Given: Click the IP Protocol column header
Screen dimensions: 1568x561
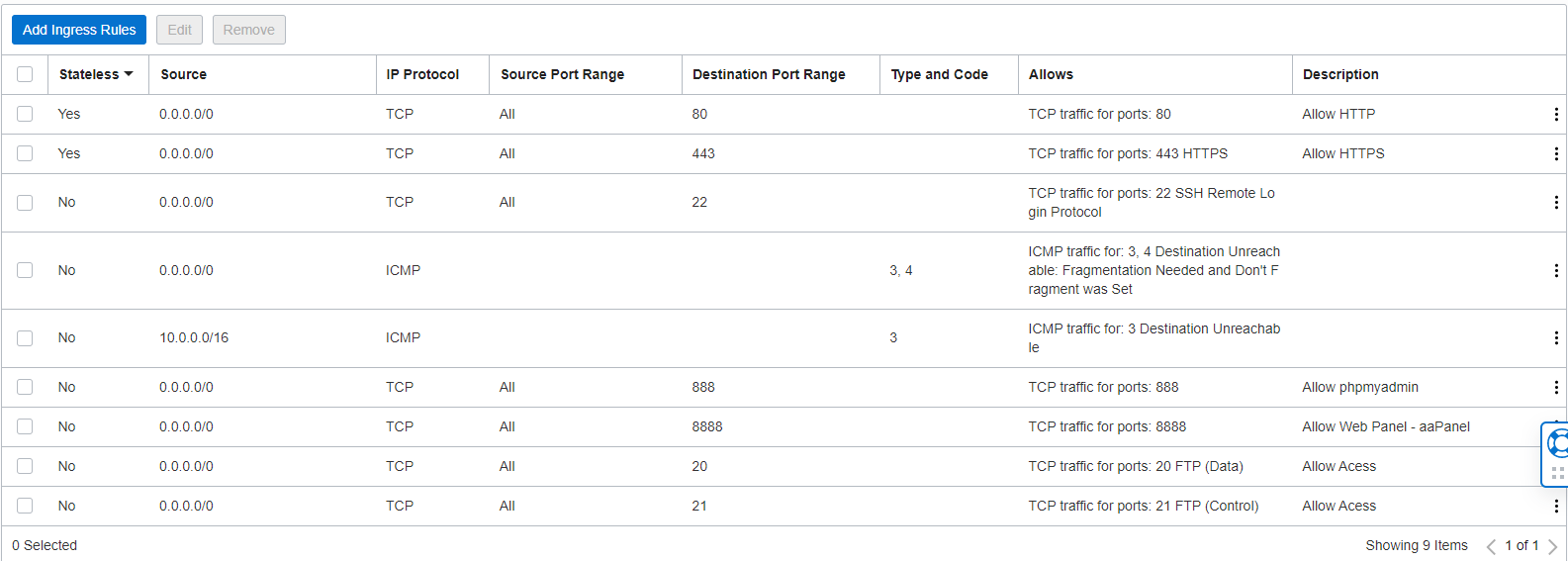Looking at the screenshot, I should [x=422, y=74].
